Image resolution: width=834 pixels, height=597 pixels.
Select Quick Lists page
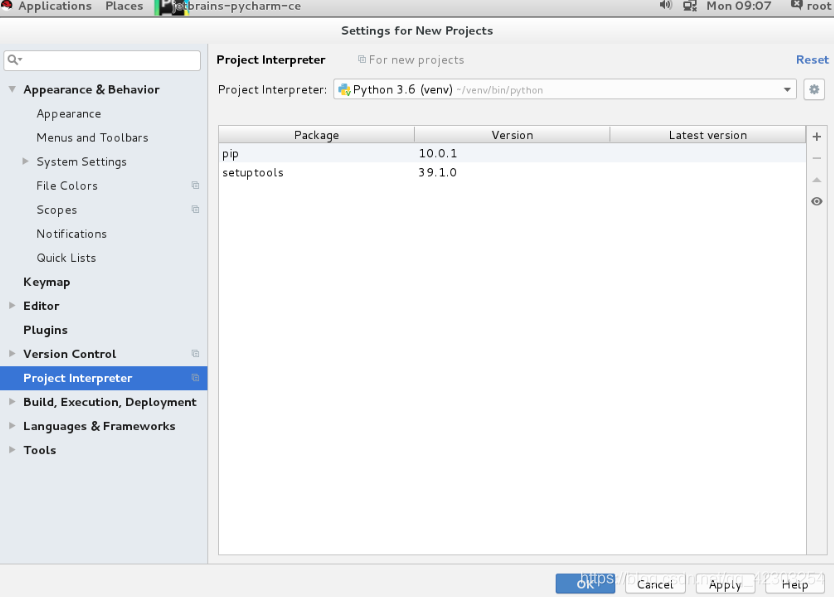pos(66,258)
